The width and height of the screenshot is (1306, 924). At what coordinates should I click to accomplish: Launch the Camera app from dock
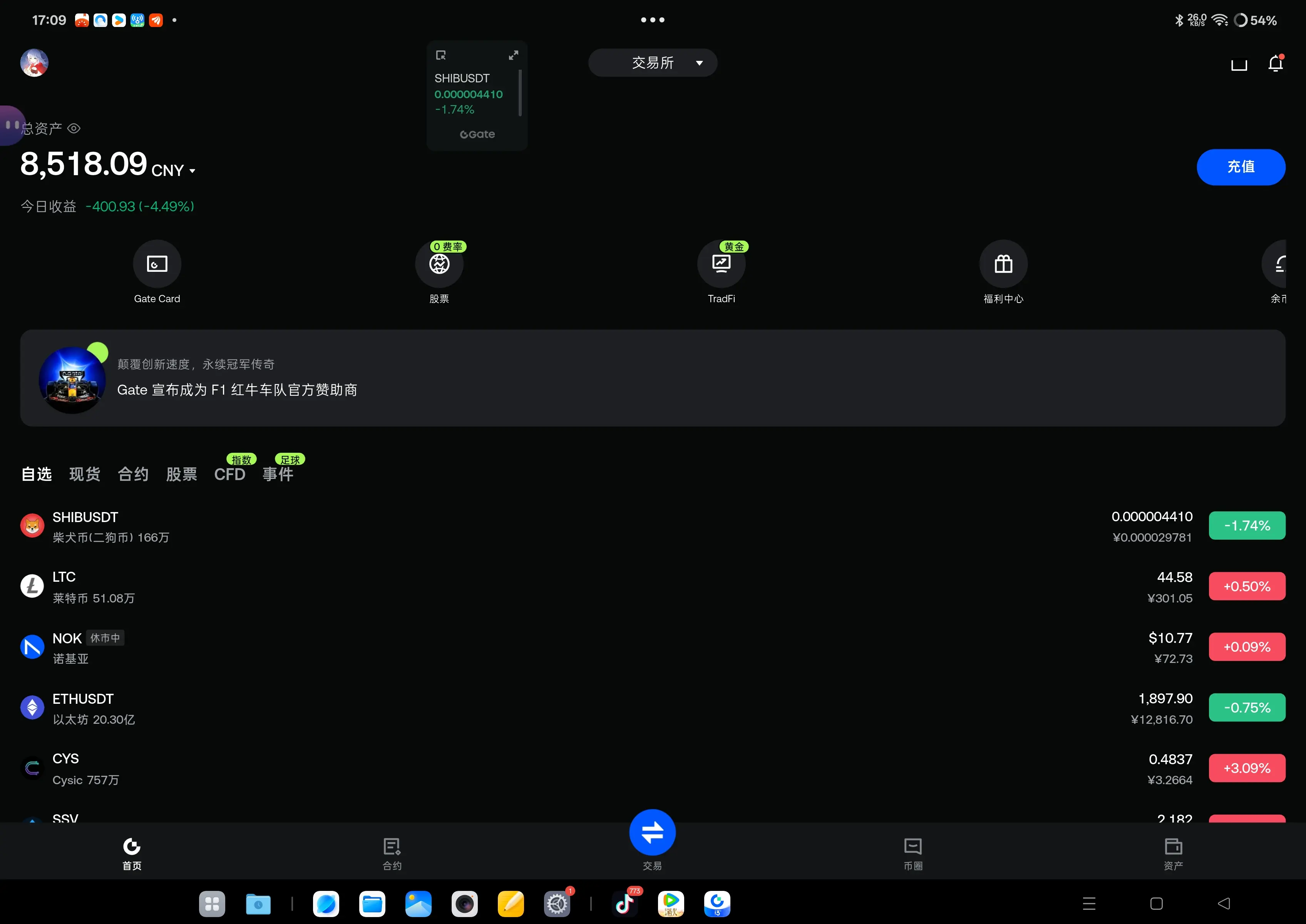(464, 904)
